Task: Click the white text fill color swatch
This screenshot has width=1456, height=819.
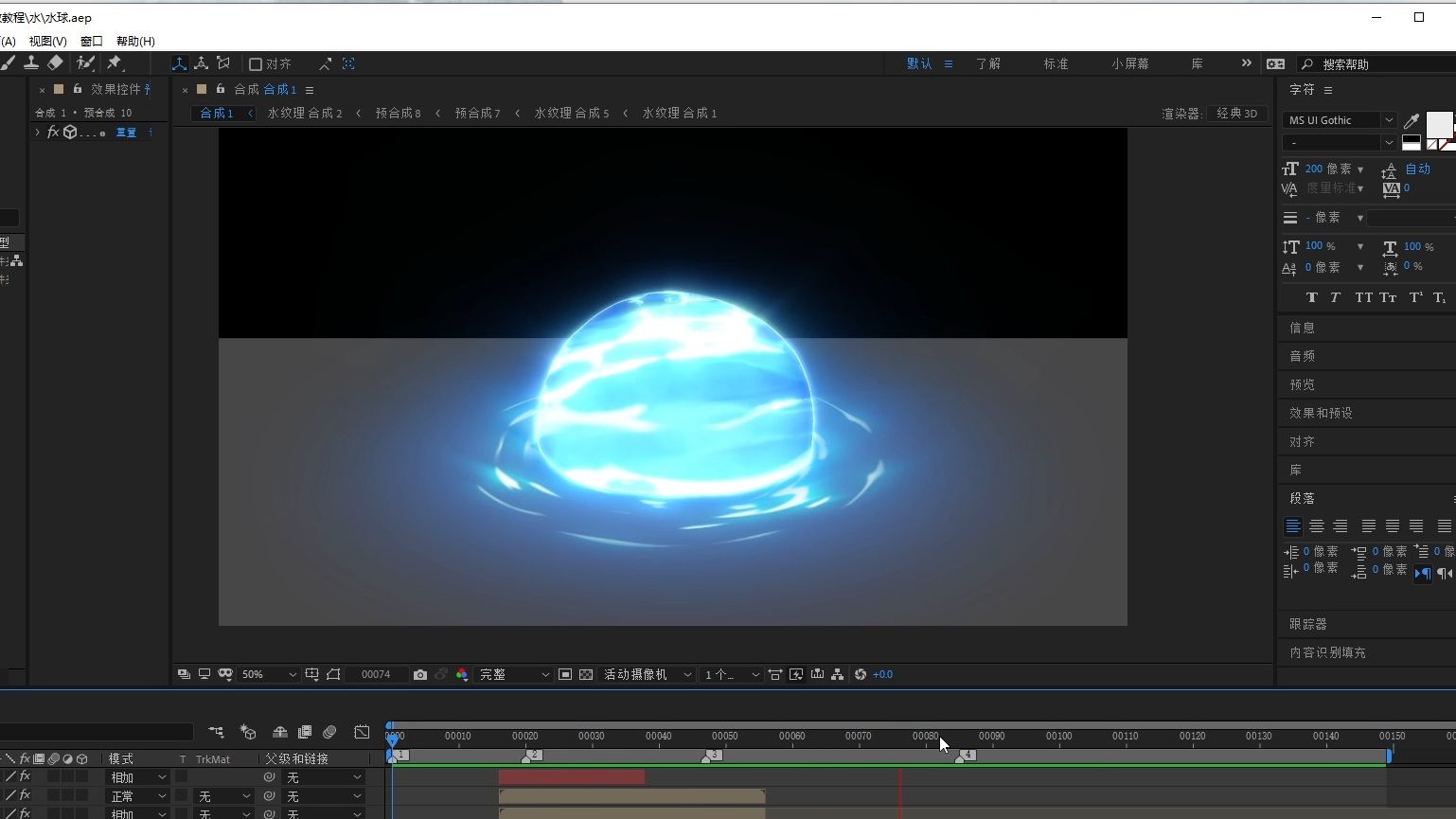Action: tap(1439, 124)
